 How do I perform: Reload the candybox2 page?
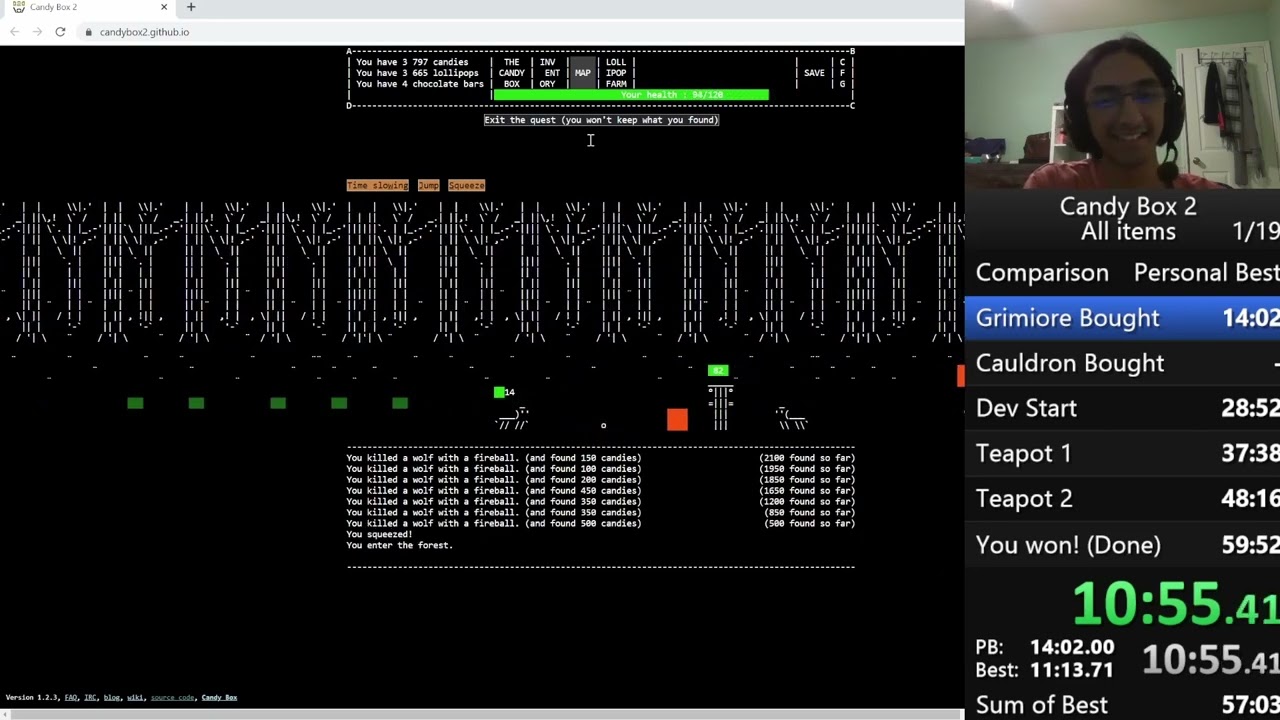60,32
